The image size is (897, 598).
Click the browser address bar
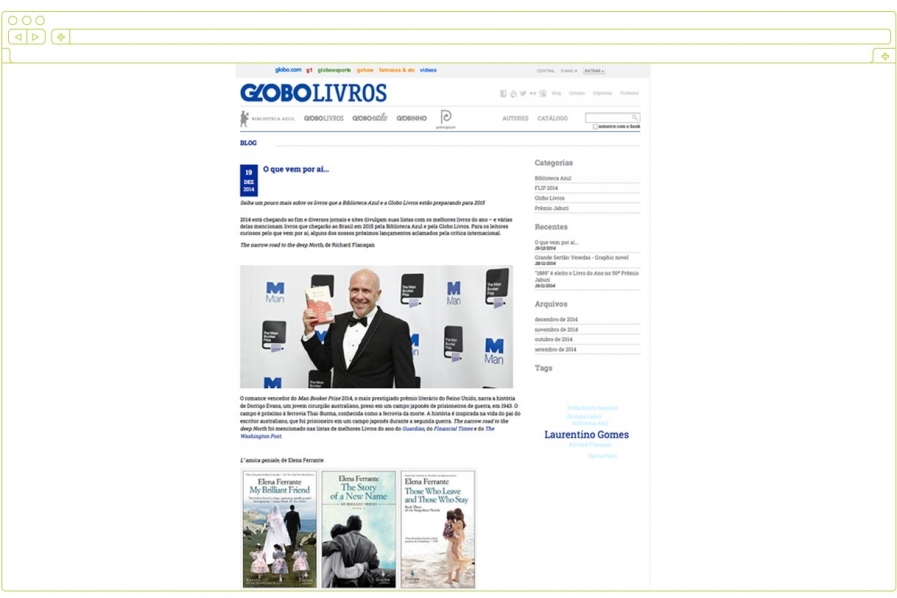[479, 37]
